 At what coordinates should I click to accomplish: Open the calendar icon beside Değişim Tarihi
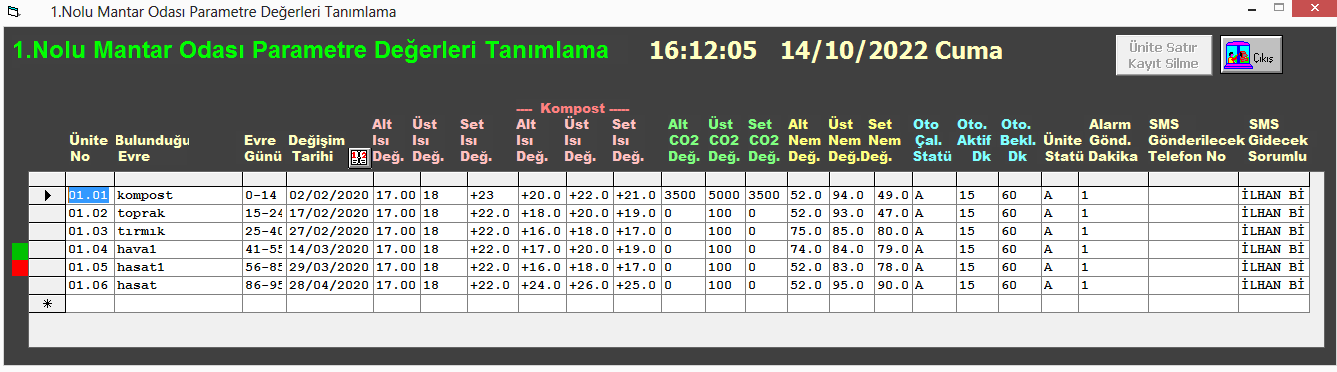(x=359, y=157)
